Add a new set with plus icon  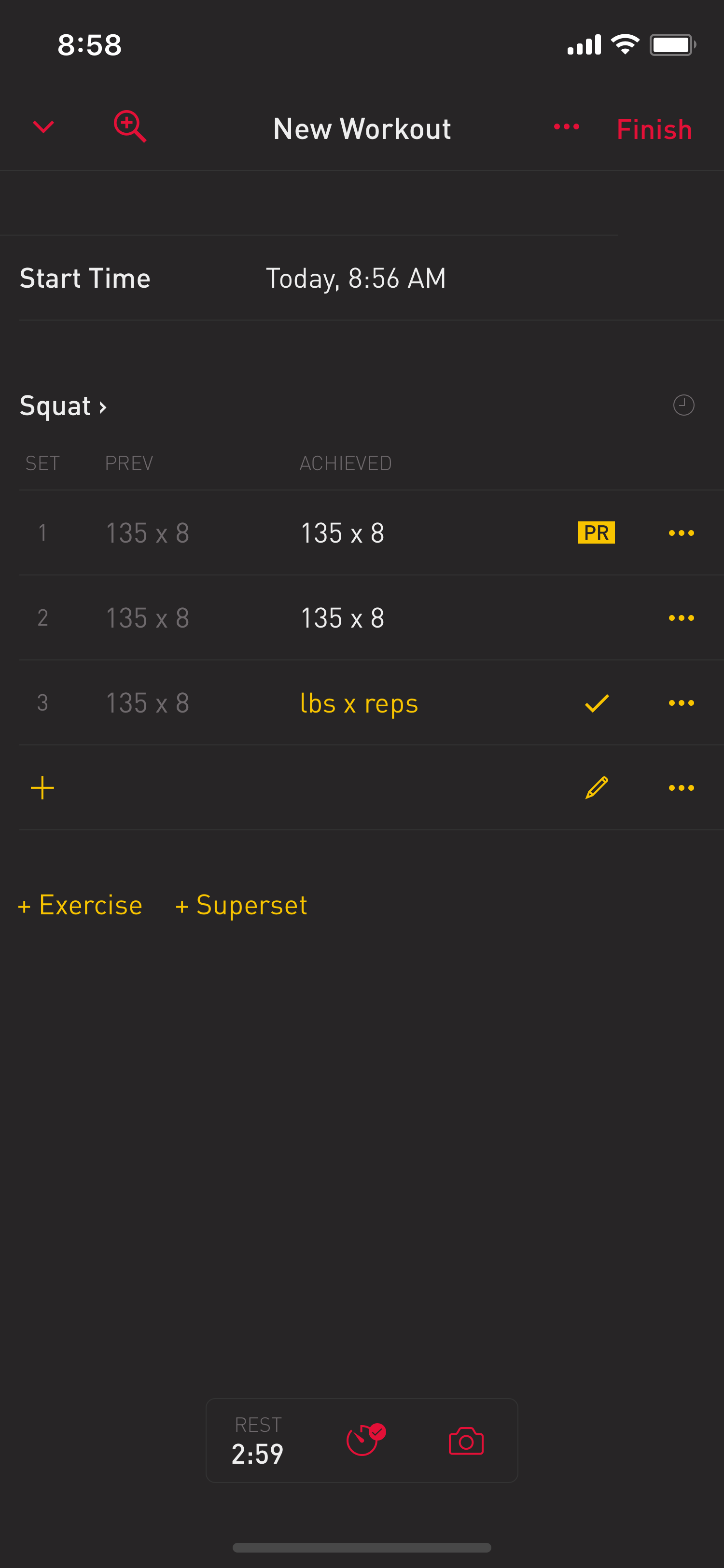pos(42,788)
